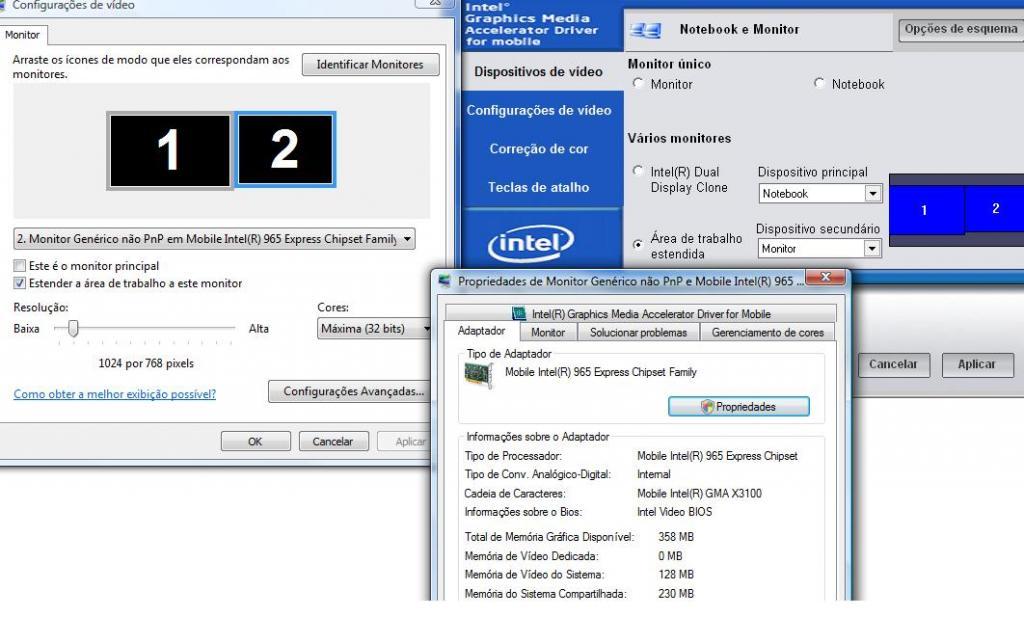Click Identificar Monitores button
Viewport: 1024px width, 617px height.
(x=370, y=65)
